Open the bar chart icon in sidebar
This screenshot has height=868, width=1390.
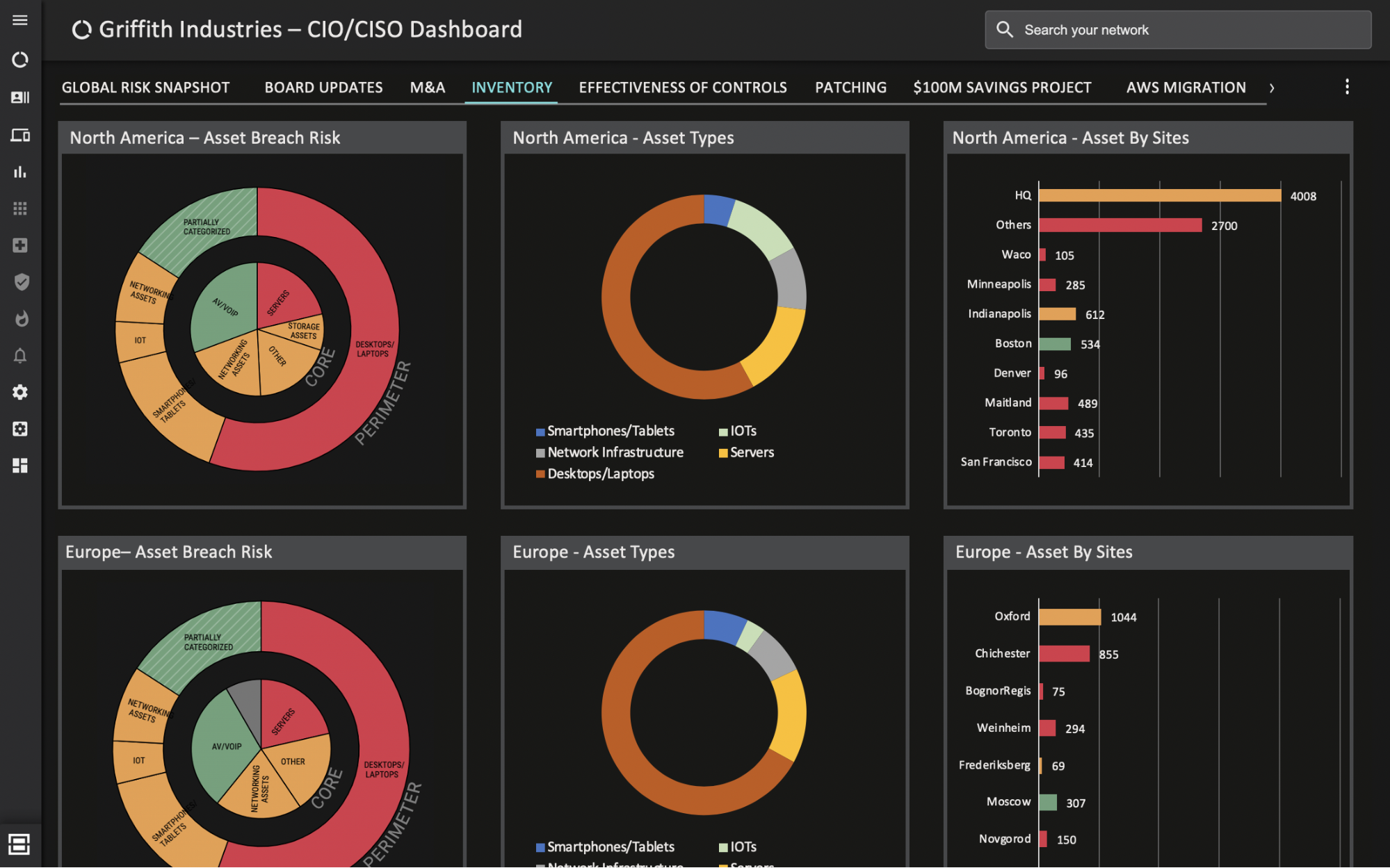pyautogui.click(x=20, y=172)
